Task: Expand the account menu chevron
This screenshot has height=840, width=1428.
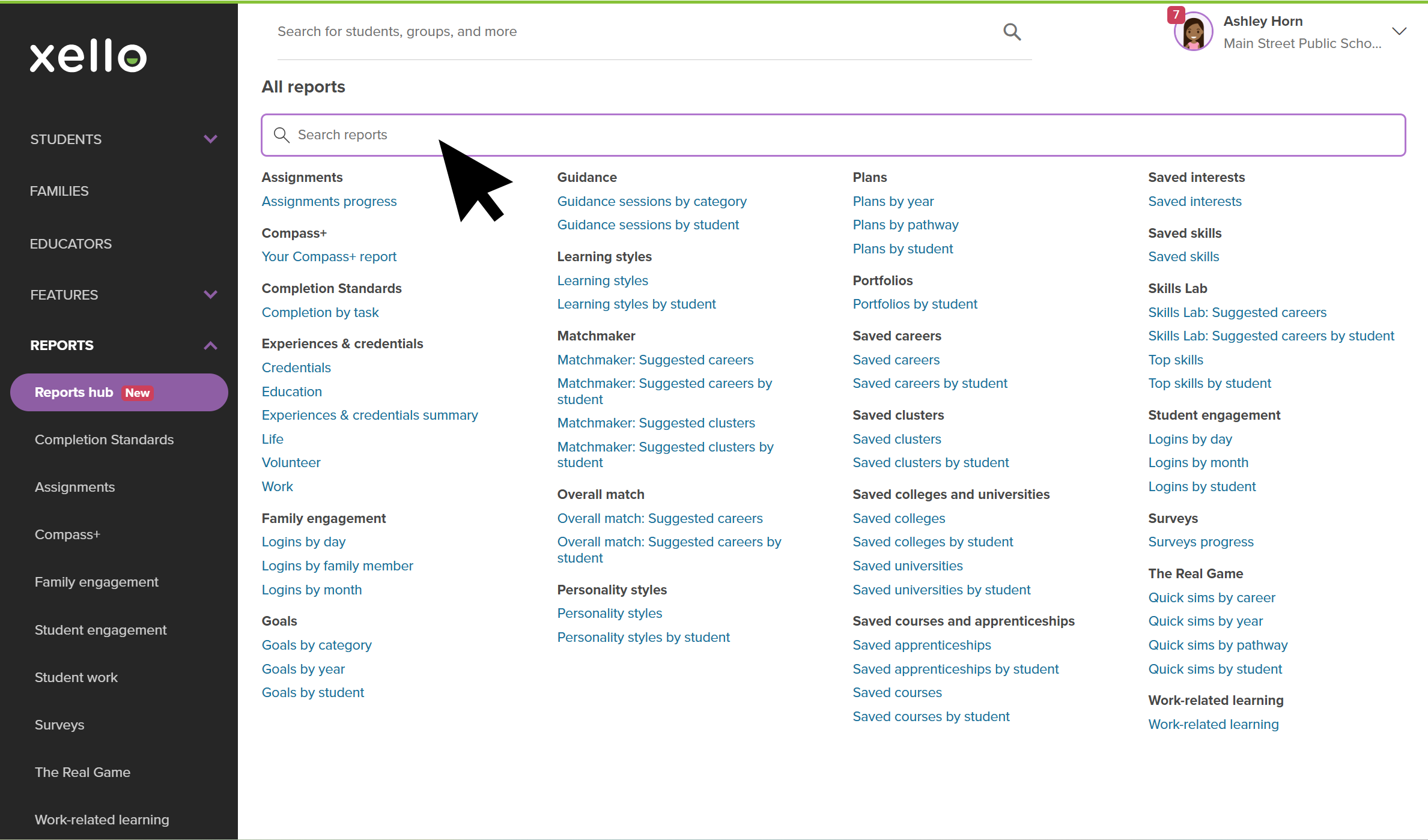Action: coord(1399,32)
